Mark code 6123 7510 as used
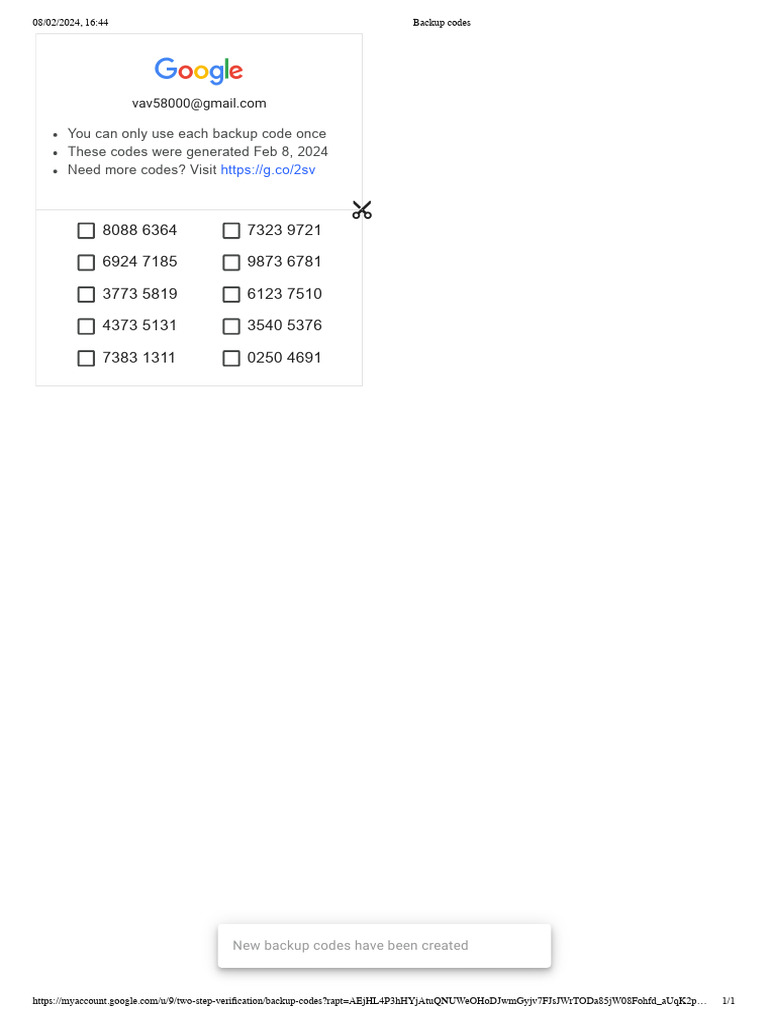This screenshot has width=768, height=1024. pos(231,295)
